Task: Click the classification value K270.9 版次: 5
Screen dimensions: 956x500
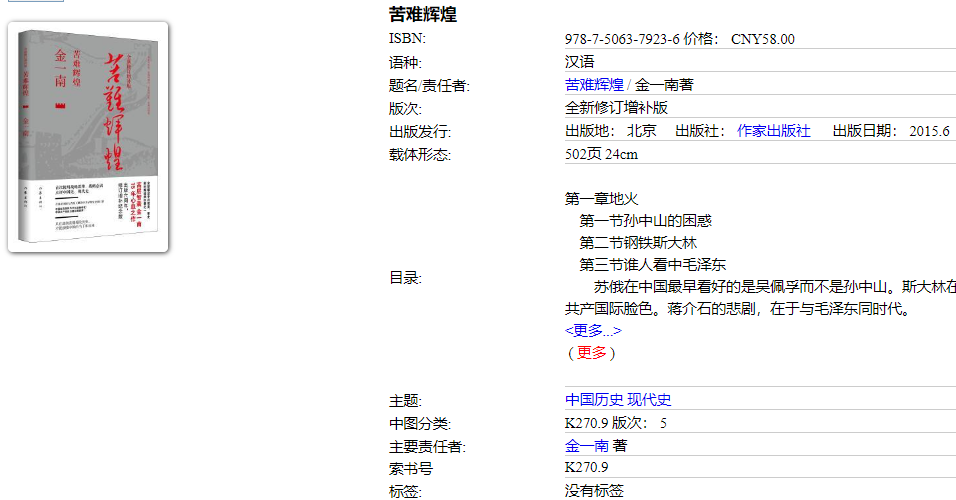Action: [616, 423]
